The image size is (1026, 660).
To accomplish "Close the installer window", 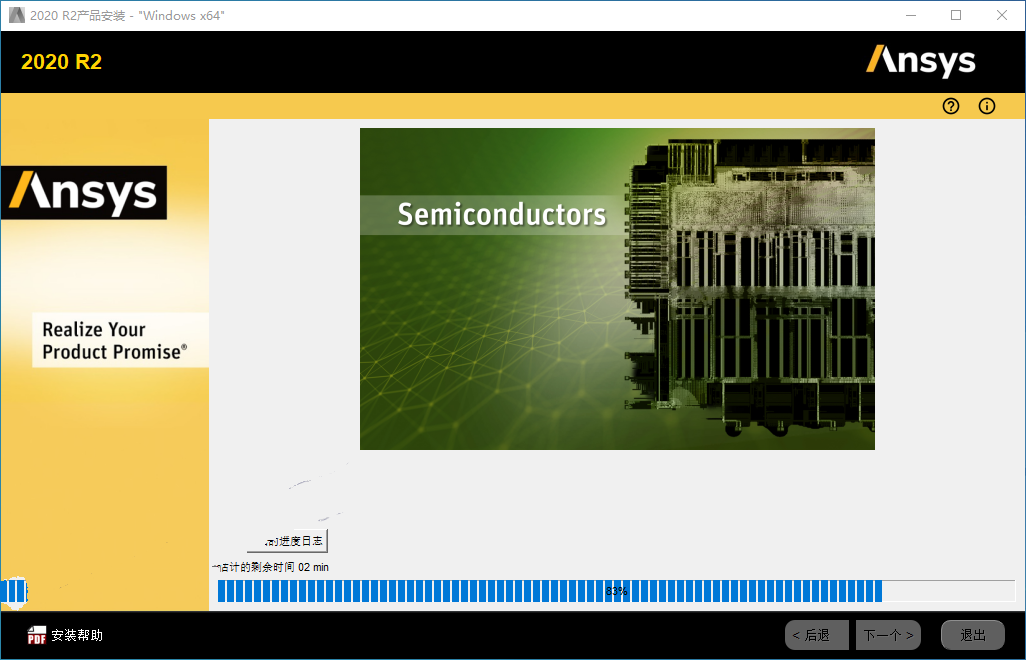I will pyautogui.click(x=1002, y=15).
